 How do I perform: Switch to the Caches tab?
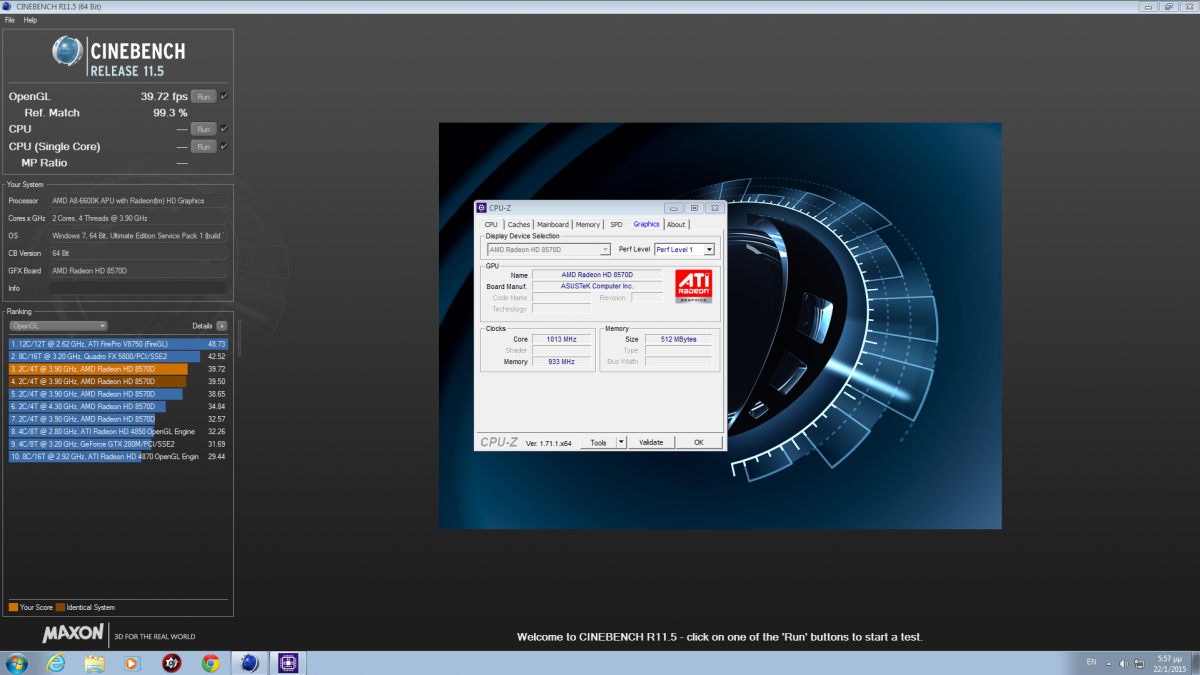click(x=518, y=224)
